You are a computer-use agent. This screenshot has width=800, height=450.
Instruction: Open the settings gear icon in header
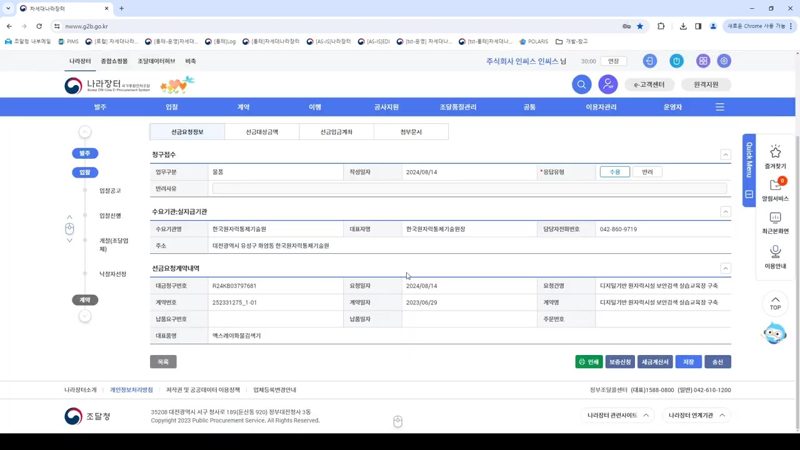pos(724,61)
